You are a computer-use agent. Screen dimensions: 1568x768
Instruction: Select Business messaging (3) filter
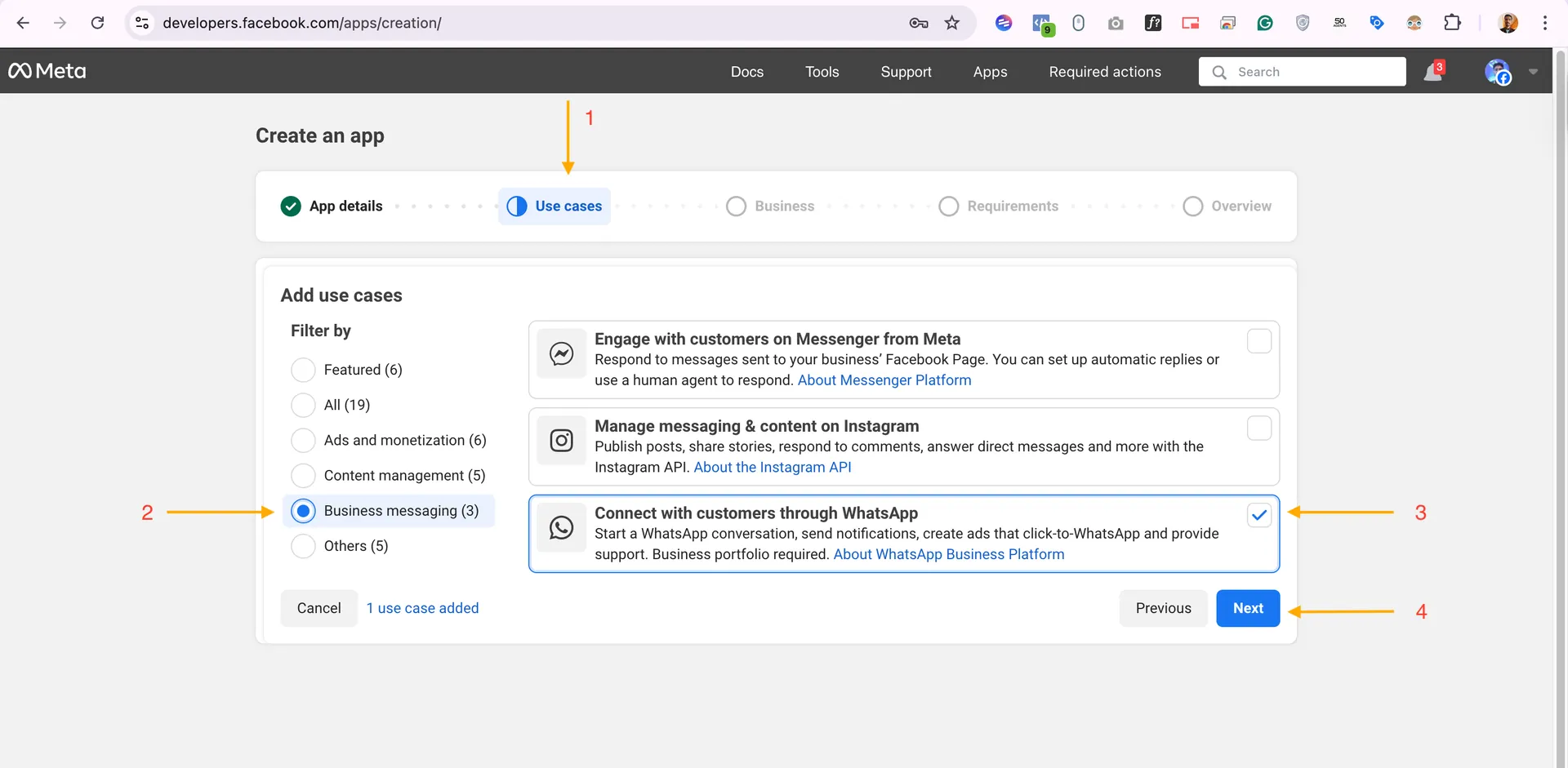[x=303, y=511]
